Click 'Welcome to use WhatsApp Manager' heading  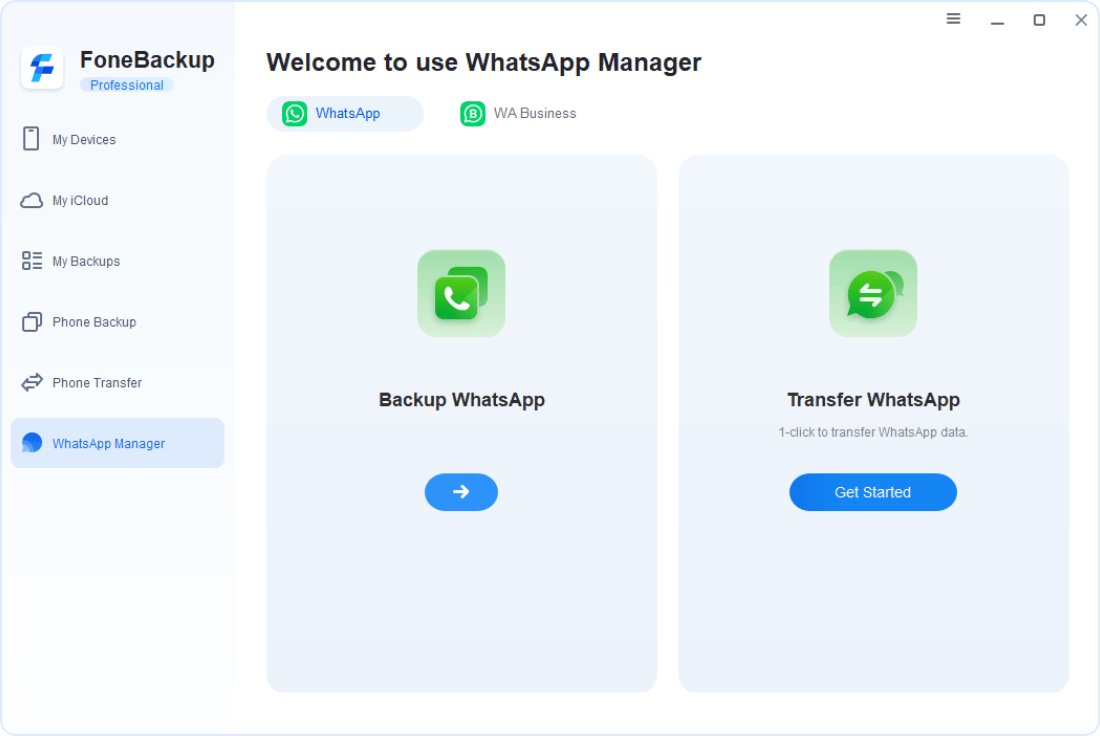click(x=483, y=62)
